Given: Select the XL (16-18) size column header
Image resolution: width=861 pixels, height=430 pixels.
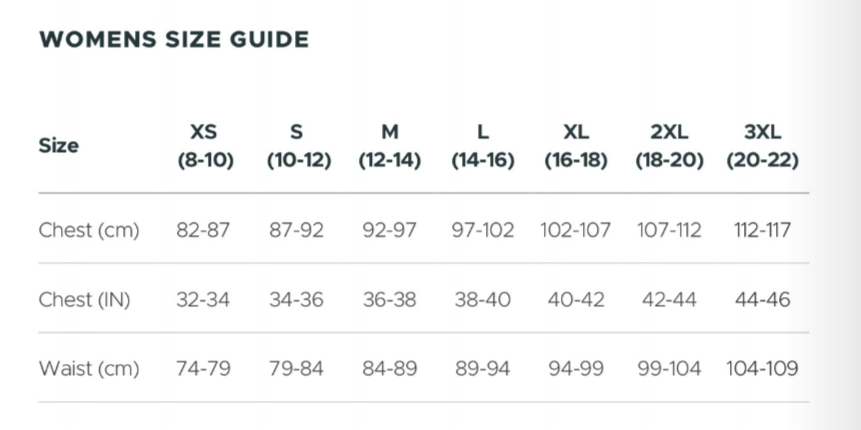Looking at the screenshot, I should coord(575,146).
